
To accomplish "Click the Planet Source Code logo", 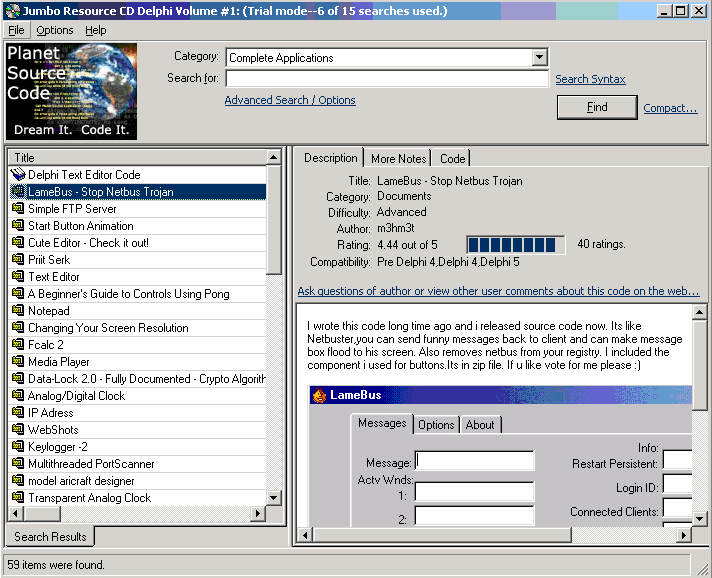I will click(x=71, y=91).
